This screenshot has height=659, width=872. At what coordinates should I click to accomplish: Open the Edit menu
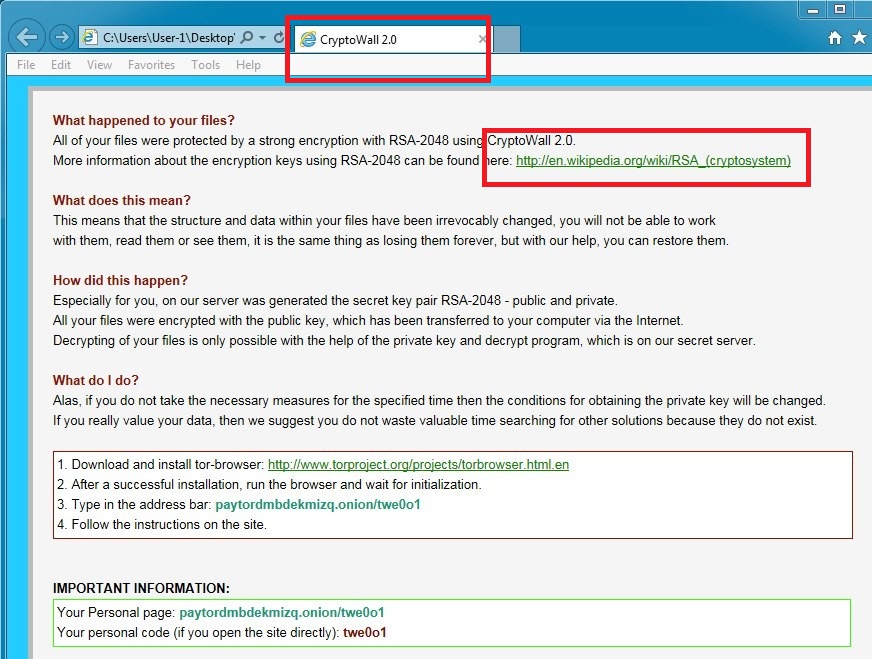(61, 65)
